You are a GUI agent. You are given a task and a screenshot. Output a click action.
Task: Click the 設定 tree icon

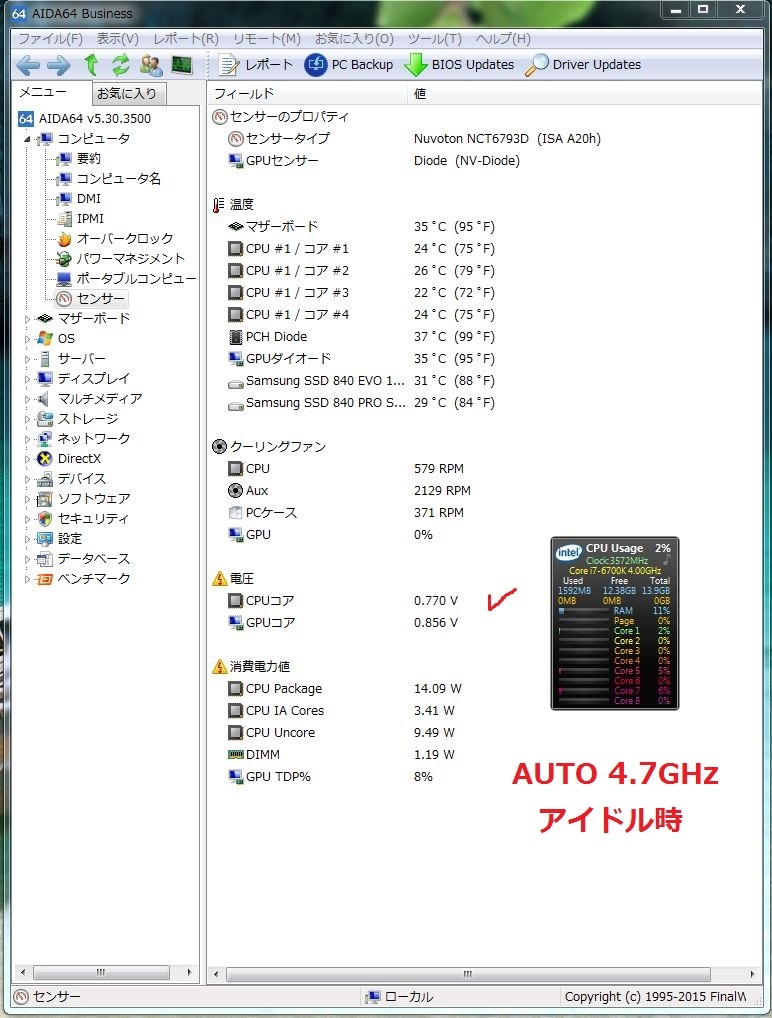45,539
